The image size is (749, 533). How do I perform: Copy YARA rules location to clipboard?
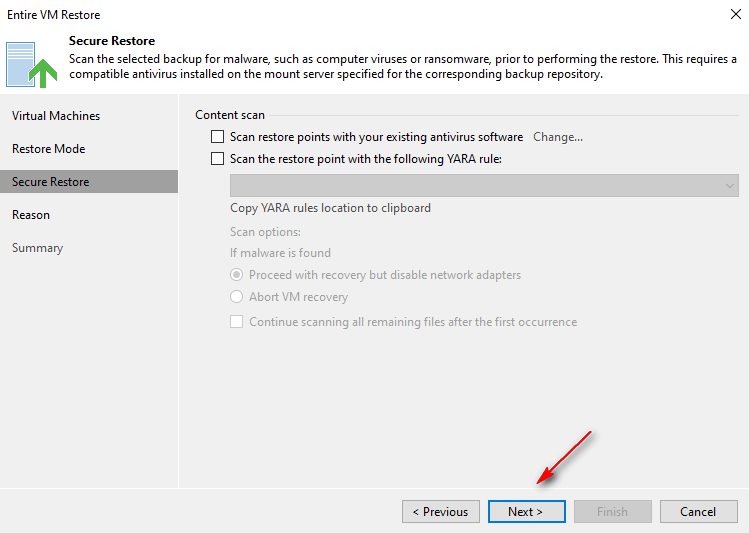330,208
